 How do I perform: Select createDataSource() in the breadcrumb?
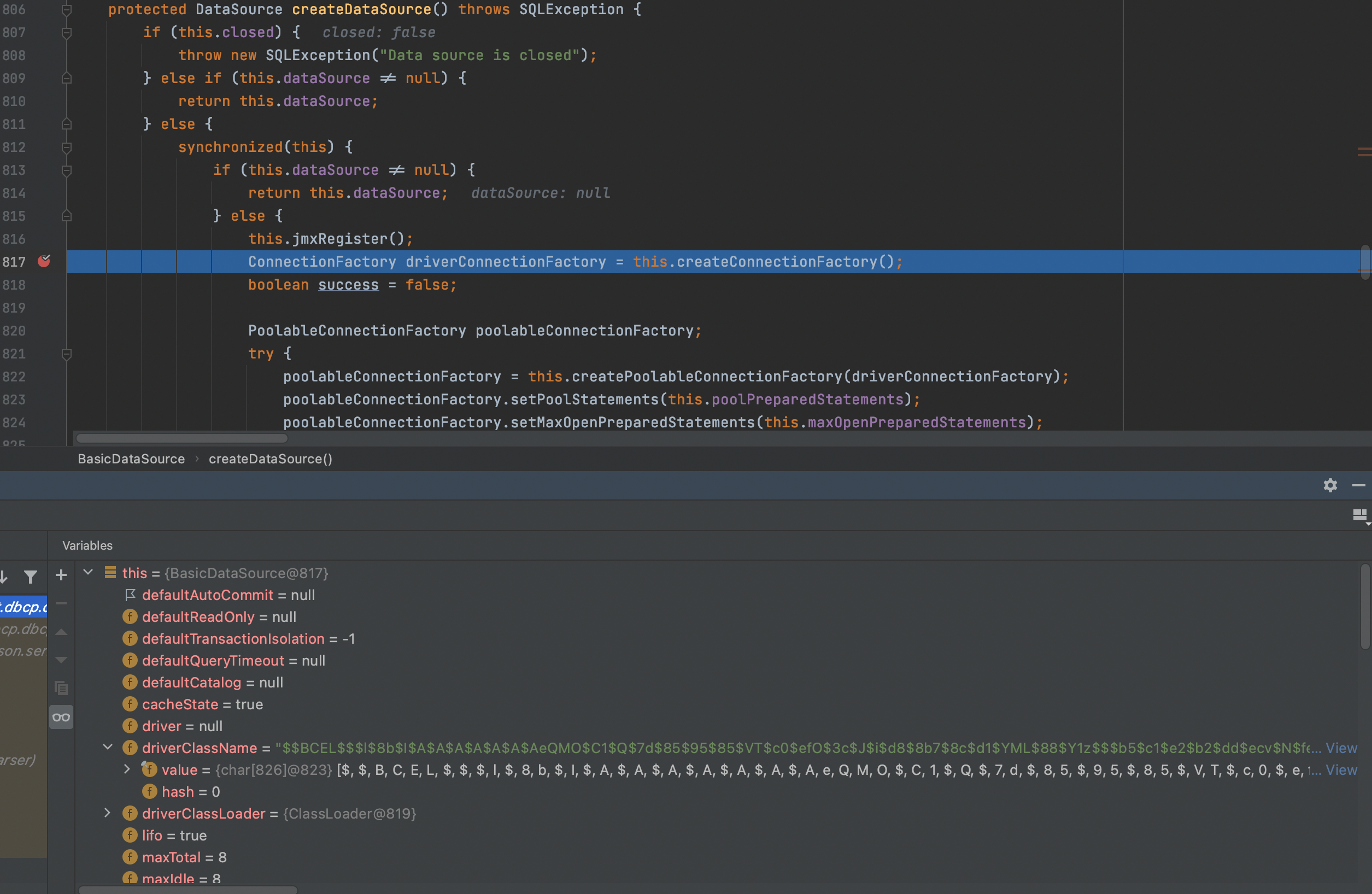[271, 459]
